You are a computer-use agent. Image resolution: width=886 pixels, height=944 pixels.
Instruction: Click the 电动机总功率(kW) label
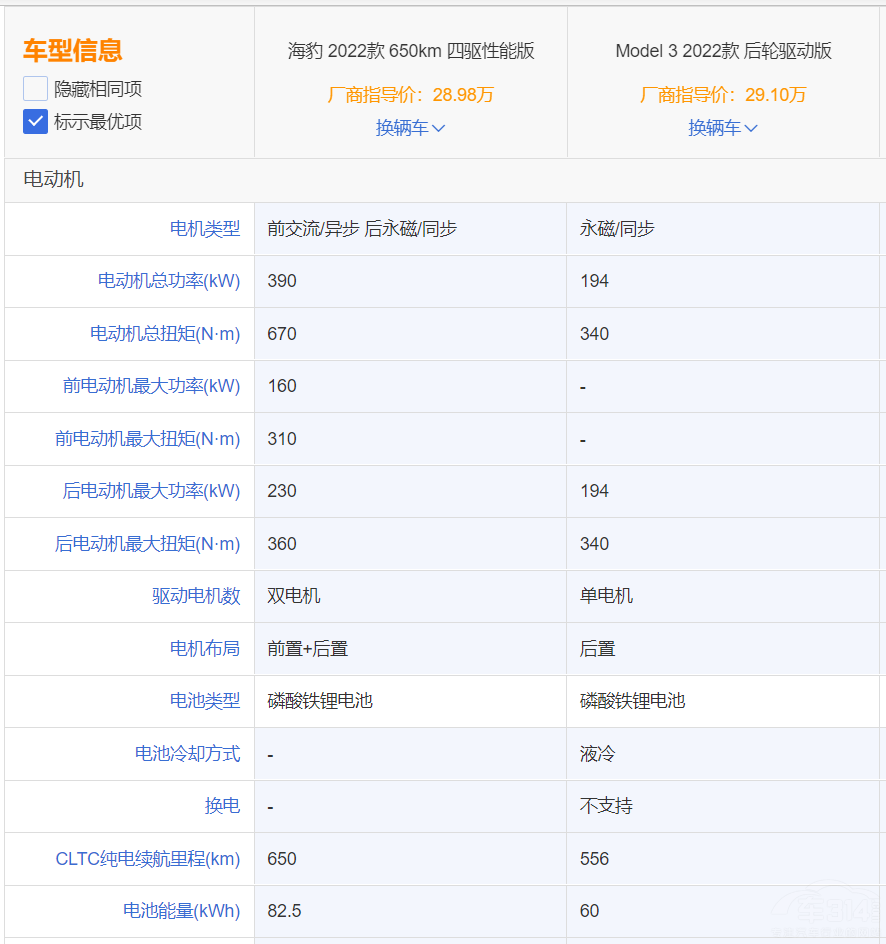169,281
